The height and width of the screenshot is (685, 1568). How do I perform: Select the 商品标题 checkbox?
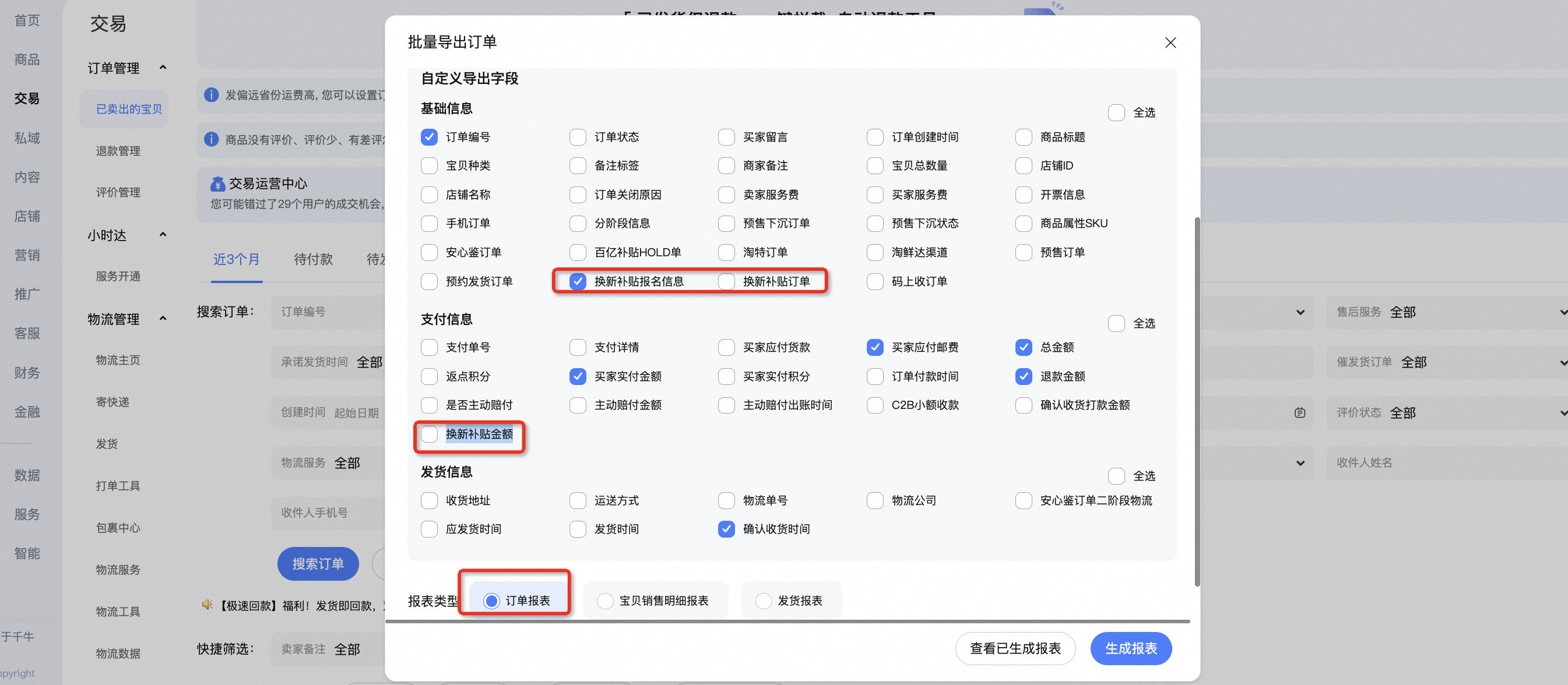tap(1023, 137)
